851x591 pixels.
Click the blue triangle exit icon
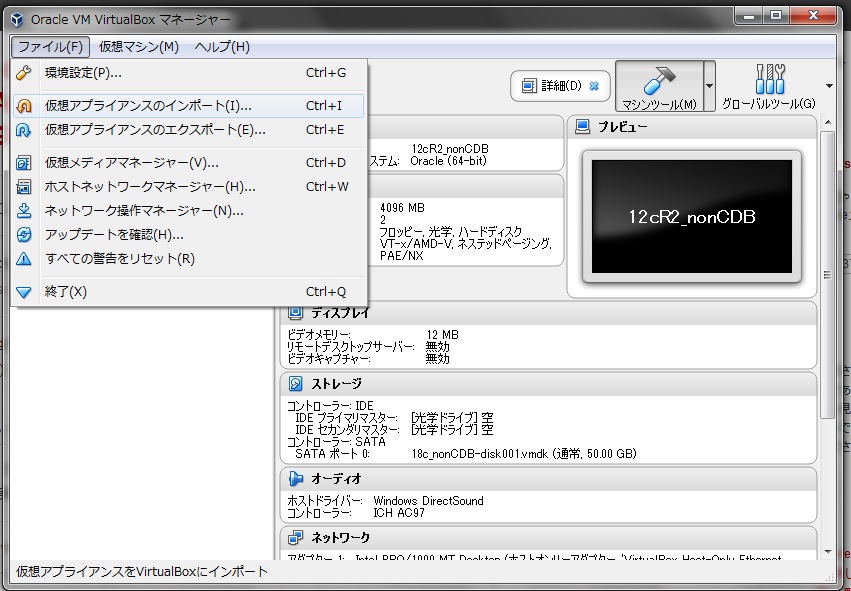[x=23, y=292]
